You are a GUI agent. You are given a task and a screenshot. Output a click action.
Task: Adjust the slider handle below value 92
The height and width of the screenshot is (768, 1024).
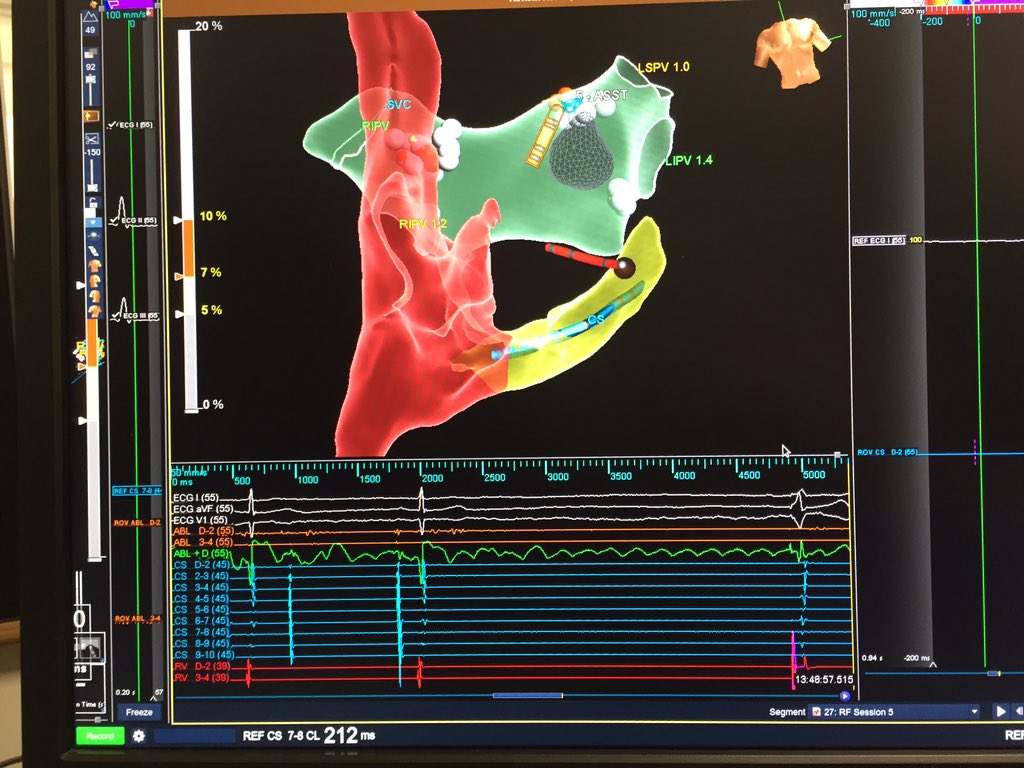91,79
